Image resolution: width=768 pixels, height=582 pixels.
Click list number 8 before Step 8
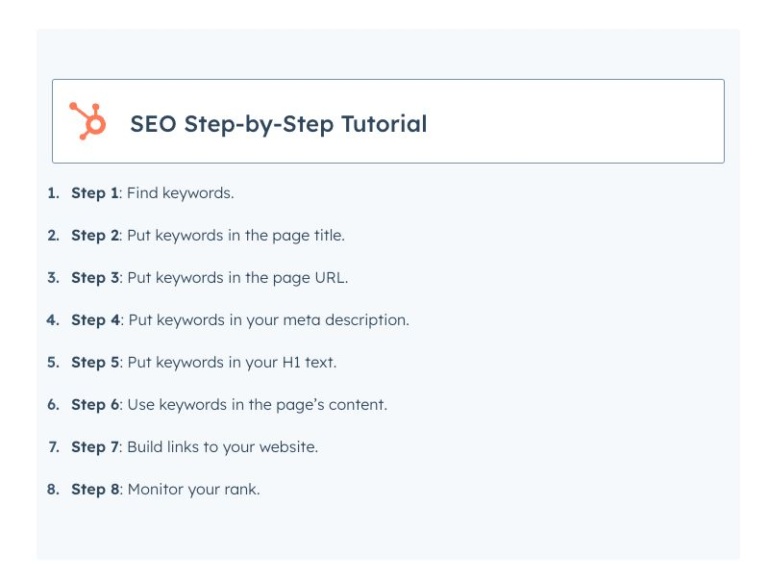click(x=52, y=489)
